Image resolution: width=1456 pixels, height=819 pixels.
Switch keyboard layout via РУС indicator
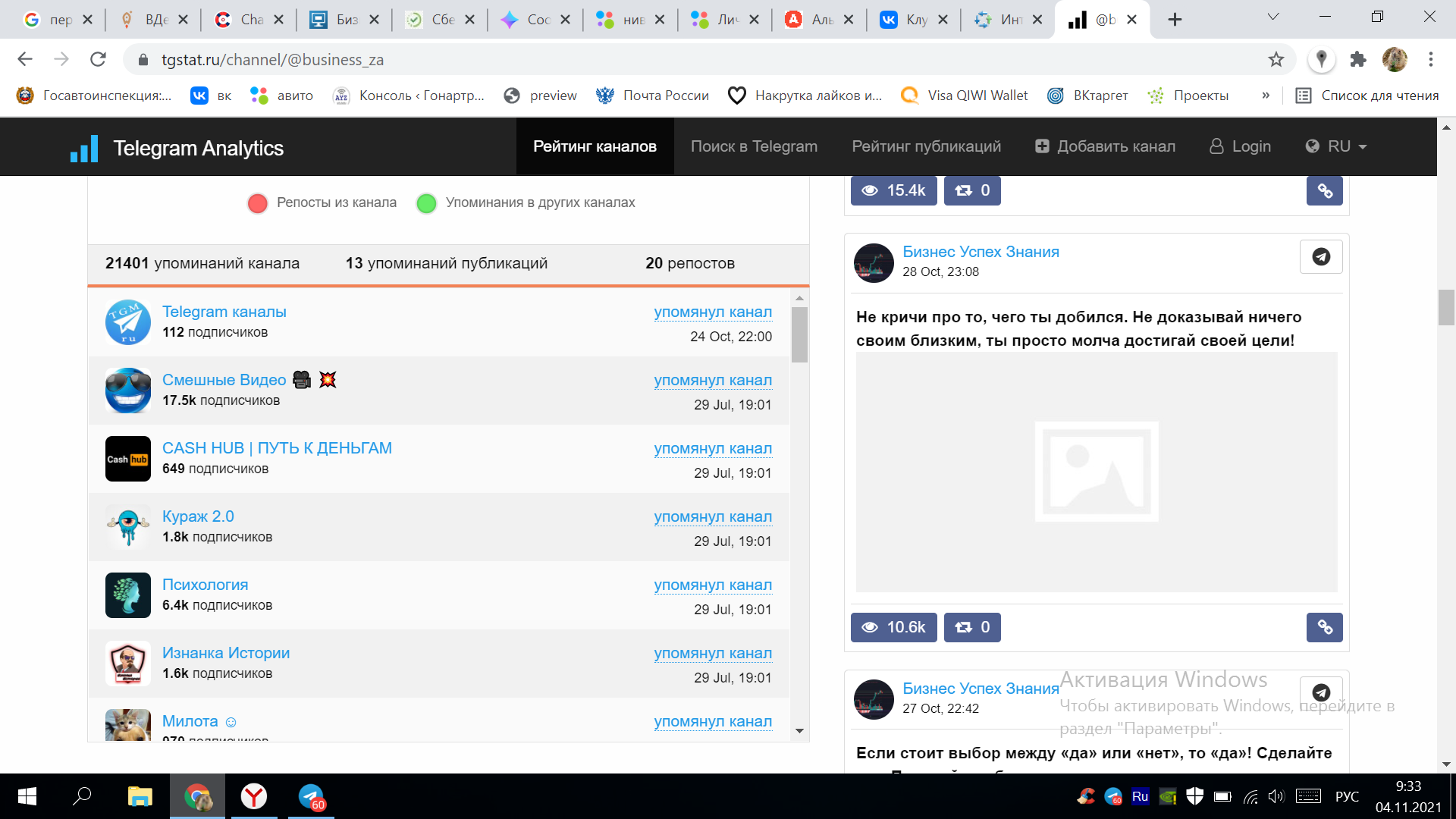coord(1347,796)
